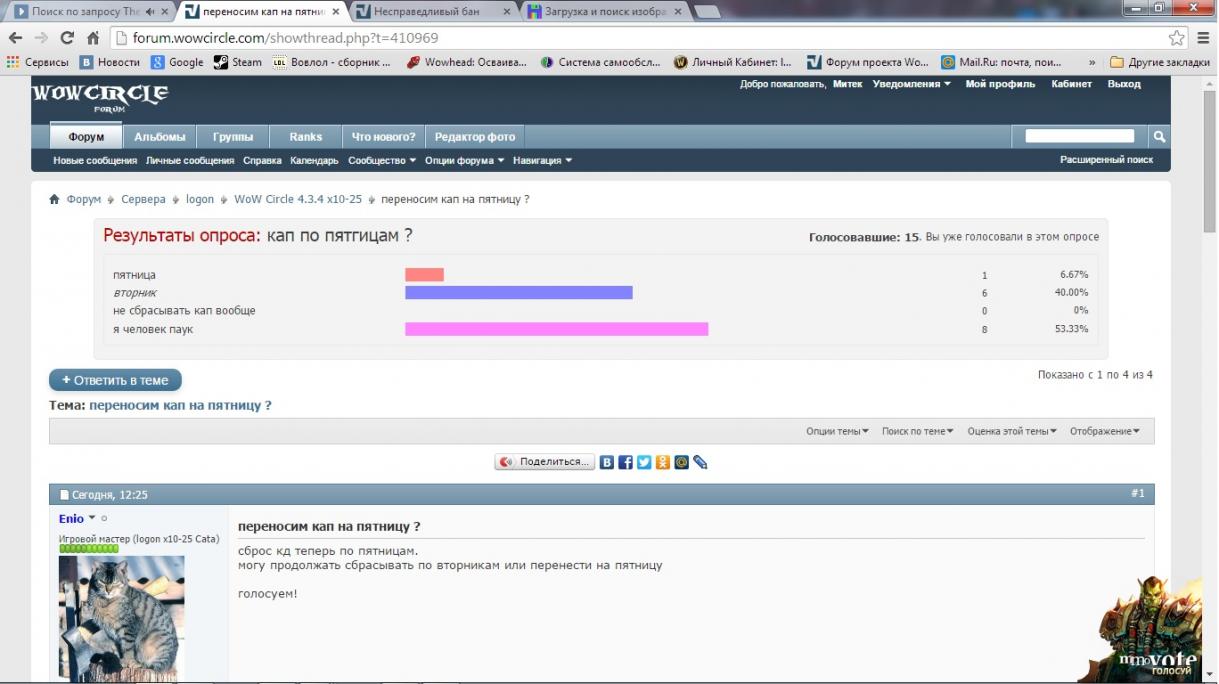Viewport: 1219px width, 684px height.
Task: Open the Сообщество dropdown menu
Action: point(382,160)
